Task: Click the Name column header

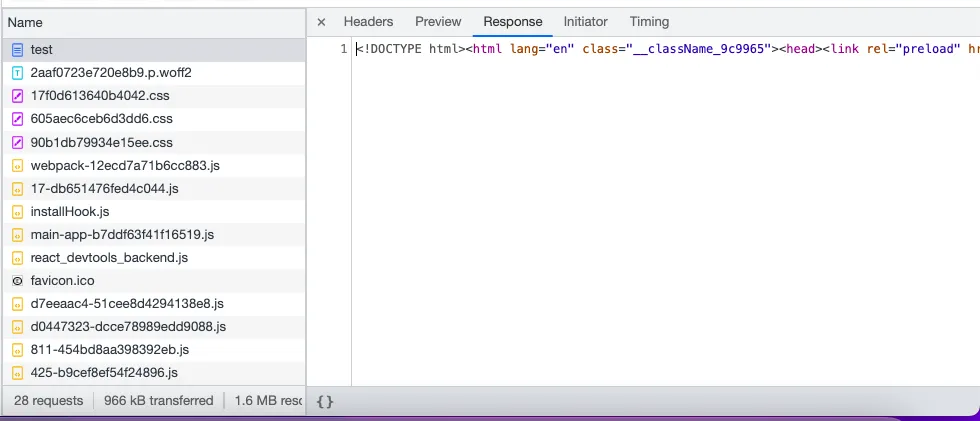Action: (x=154, y=22)
